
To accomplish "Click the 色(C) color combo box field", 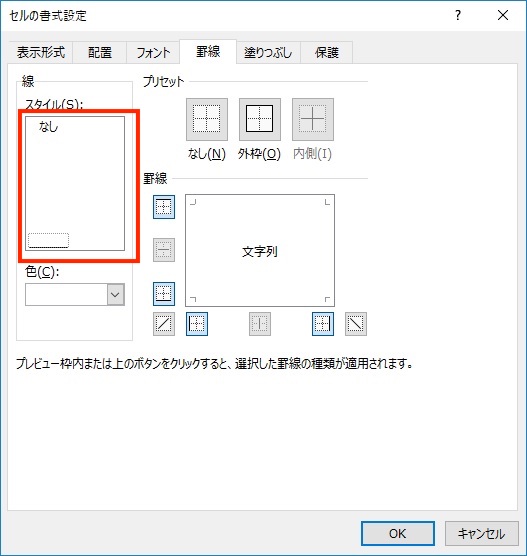I will tap(75, 294).
